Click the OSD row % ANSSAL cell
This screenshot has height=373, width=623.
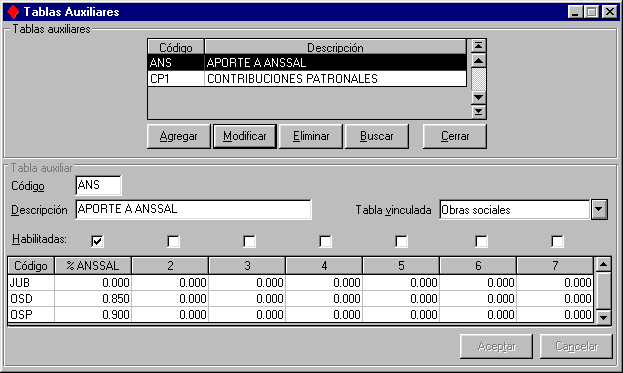pyautogui.click(x=93, y=299)
